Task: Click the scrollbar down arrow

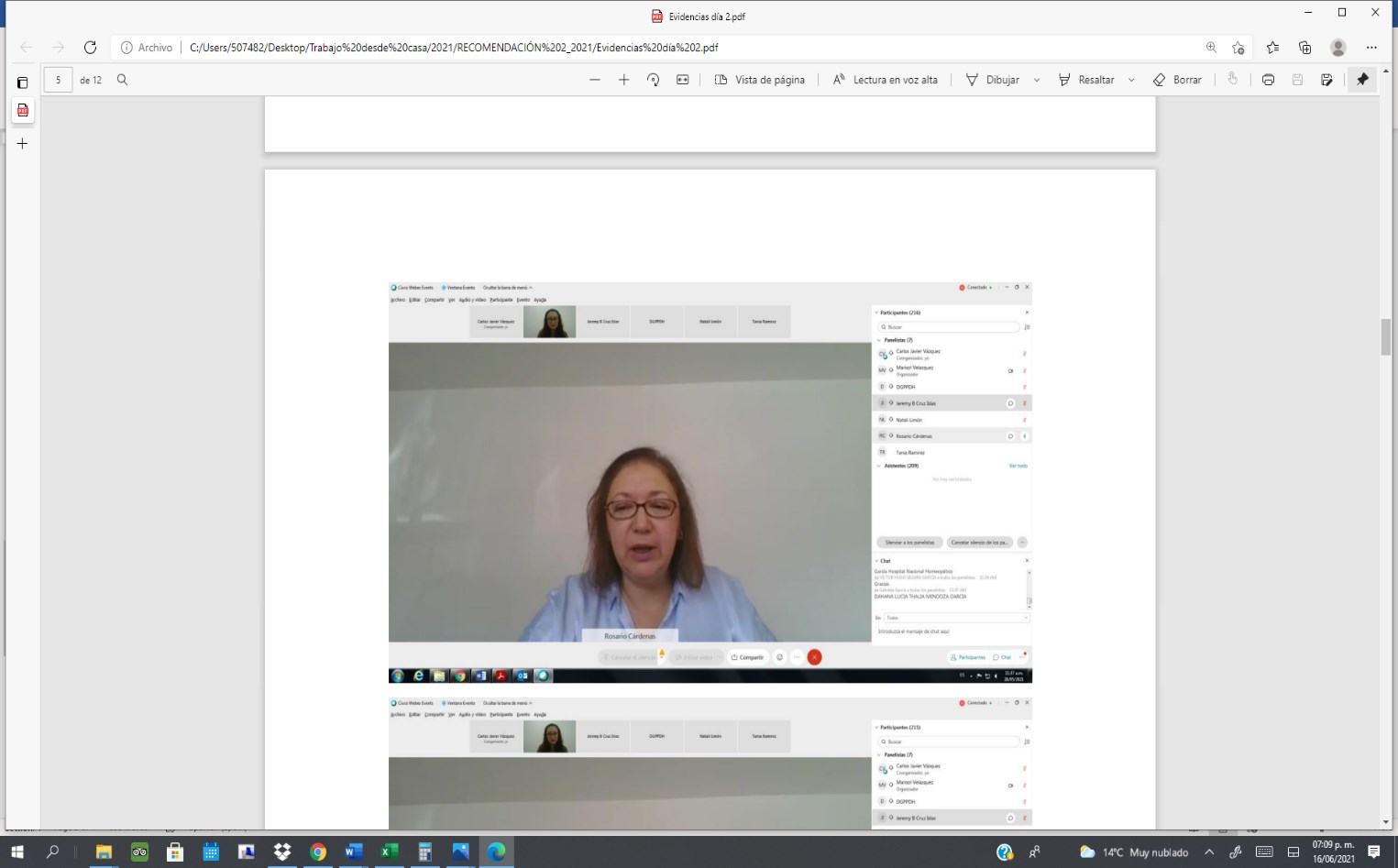Action: (1386, 822)
